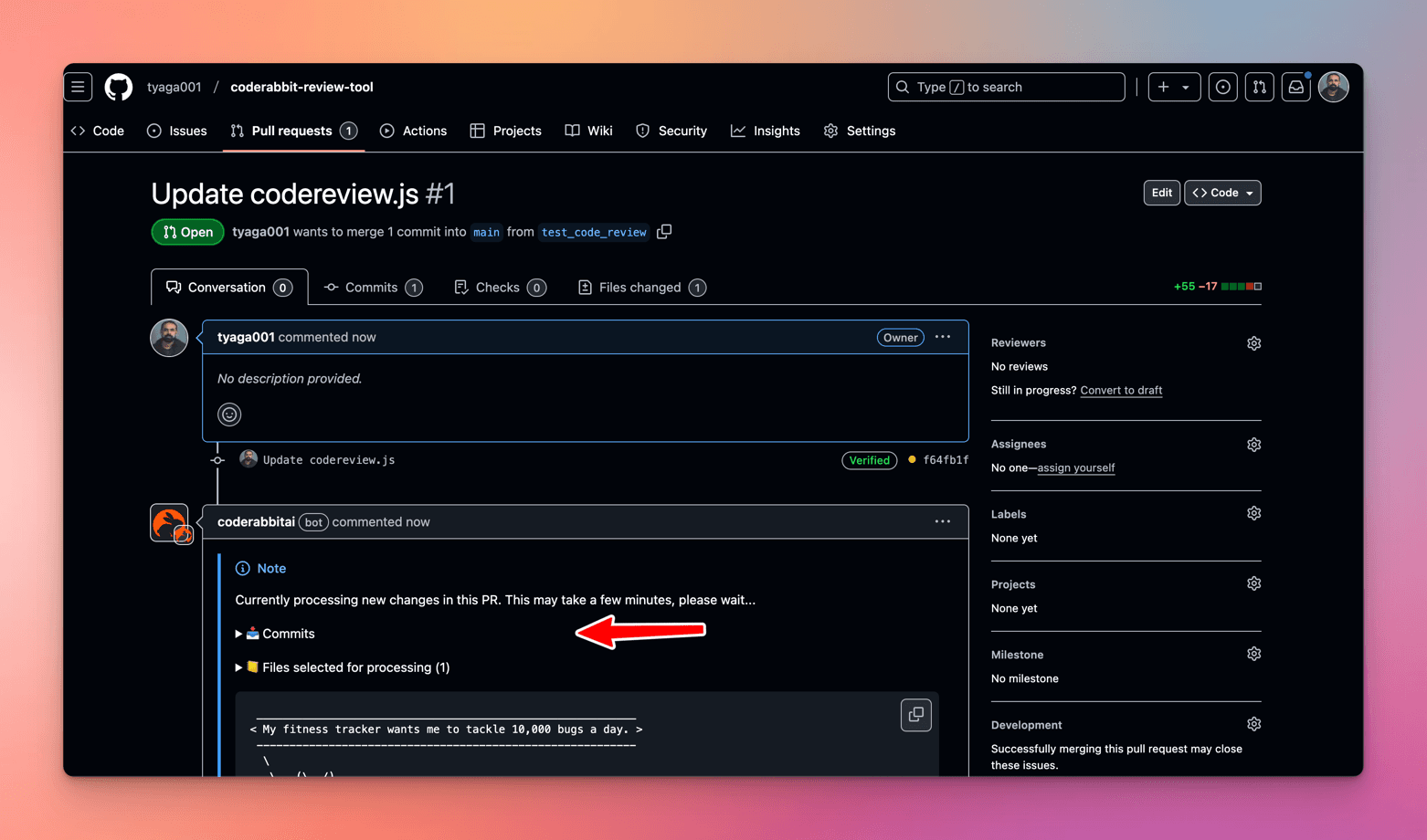This screenshot has width=1427, height=840.
Task: Click the +55 −17 diffstat indicator
Action: (x=1217, y=287)
